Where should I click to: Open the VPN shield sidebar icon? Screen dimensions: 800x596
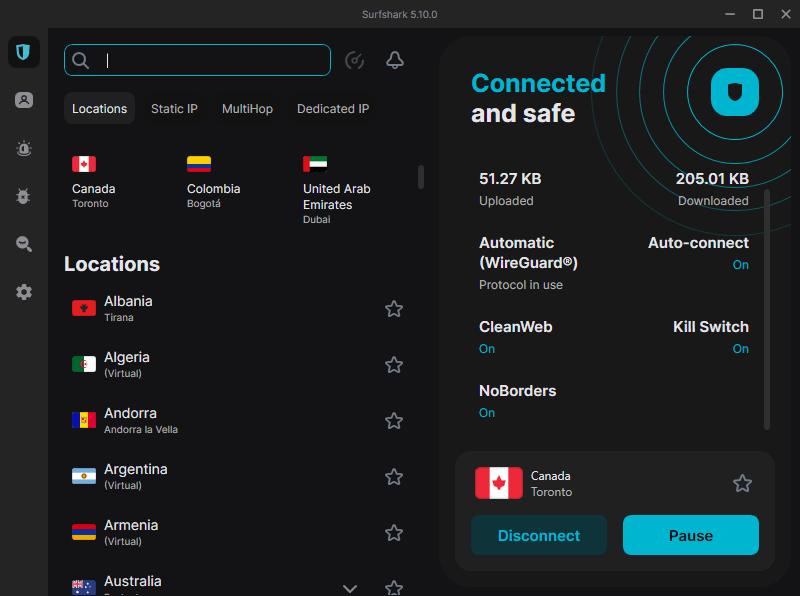click(x=23, y=52)
